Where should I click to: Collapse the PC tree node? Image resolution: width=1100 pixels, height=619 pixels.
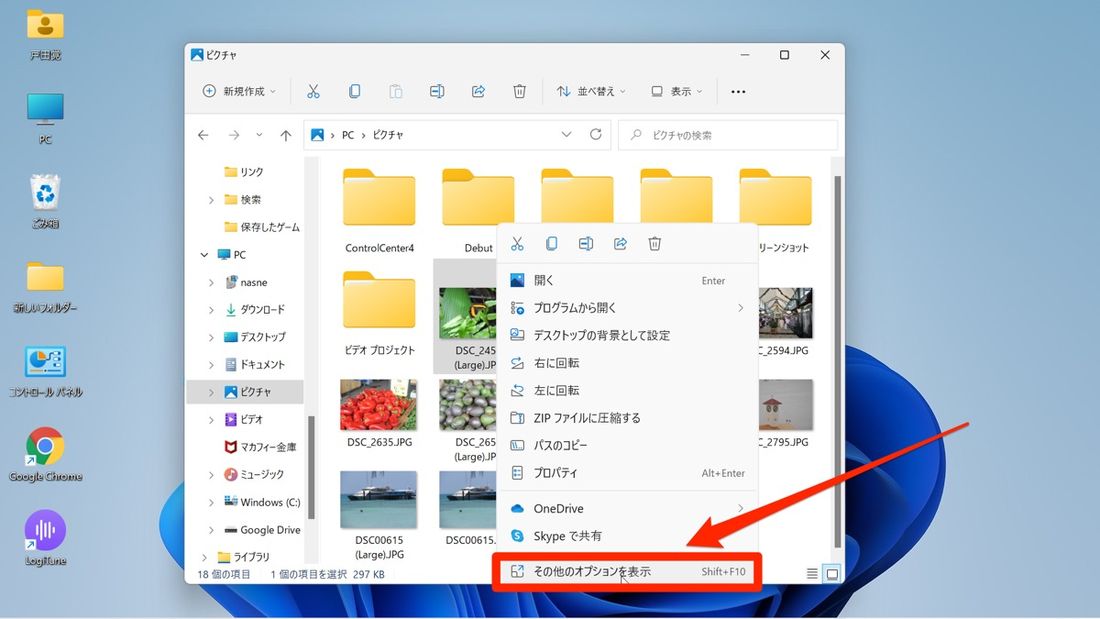click(x=204, y=255)
